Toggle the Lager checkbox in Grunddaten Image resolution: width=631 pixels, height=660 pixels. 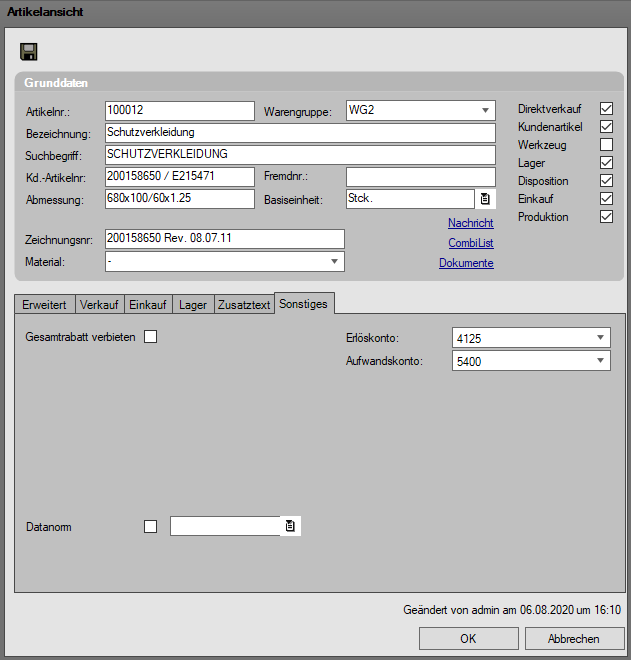pyautogui.click(x=606, y=162)
